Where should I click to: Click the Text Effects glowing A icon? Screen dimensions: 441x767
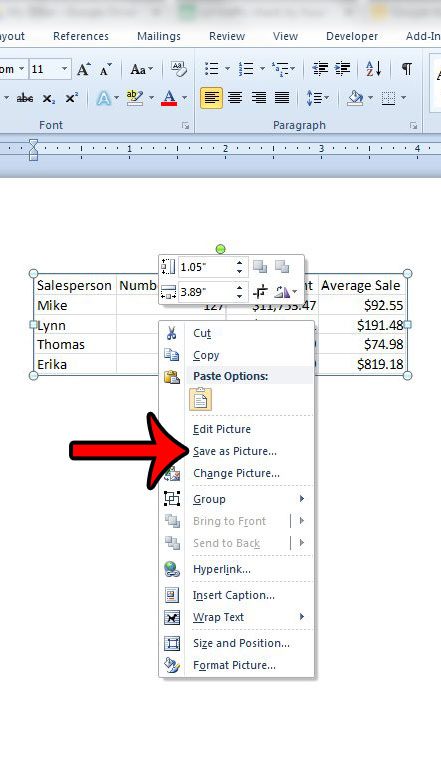pyautogui.click(x=104, y=98)
